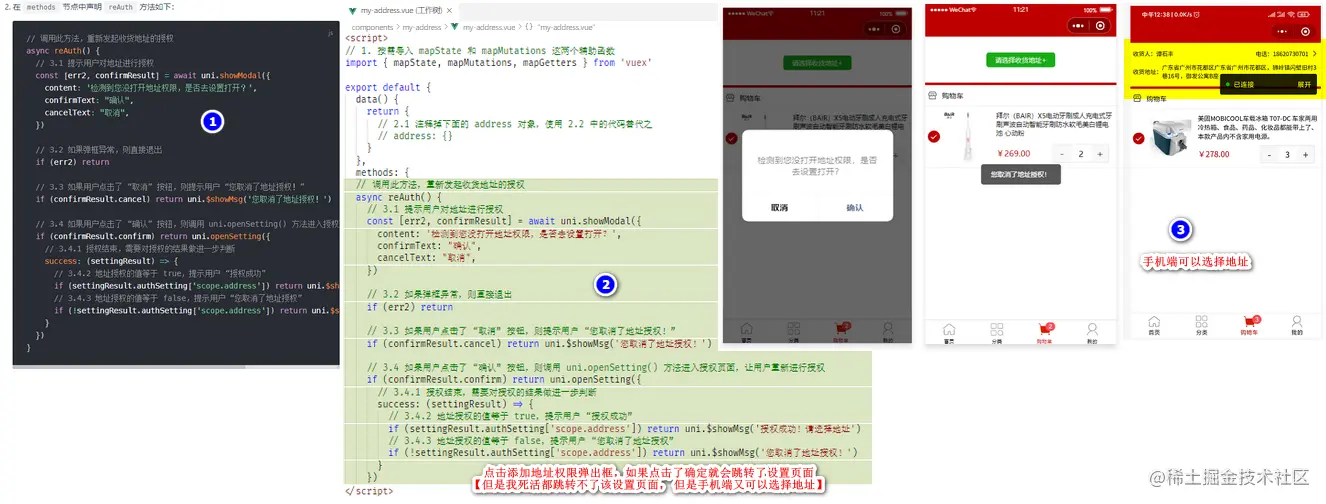Click the <script> opening tag line

tap(367, 39)
